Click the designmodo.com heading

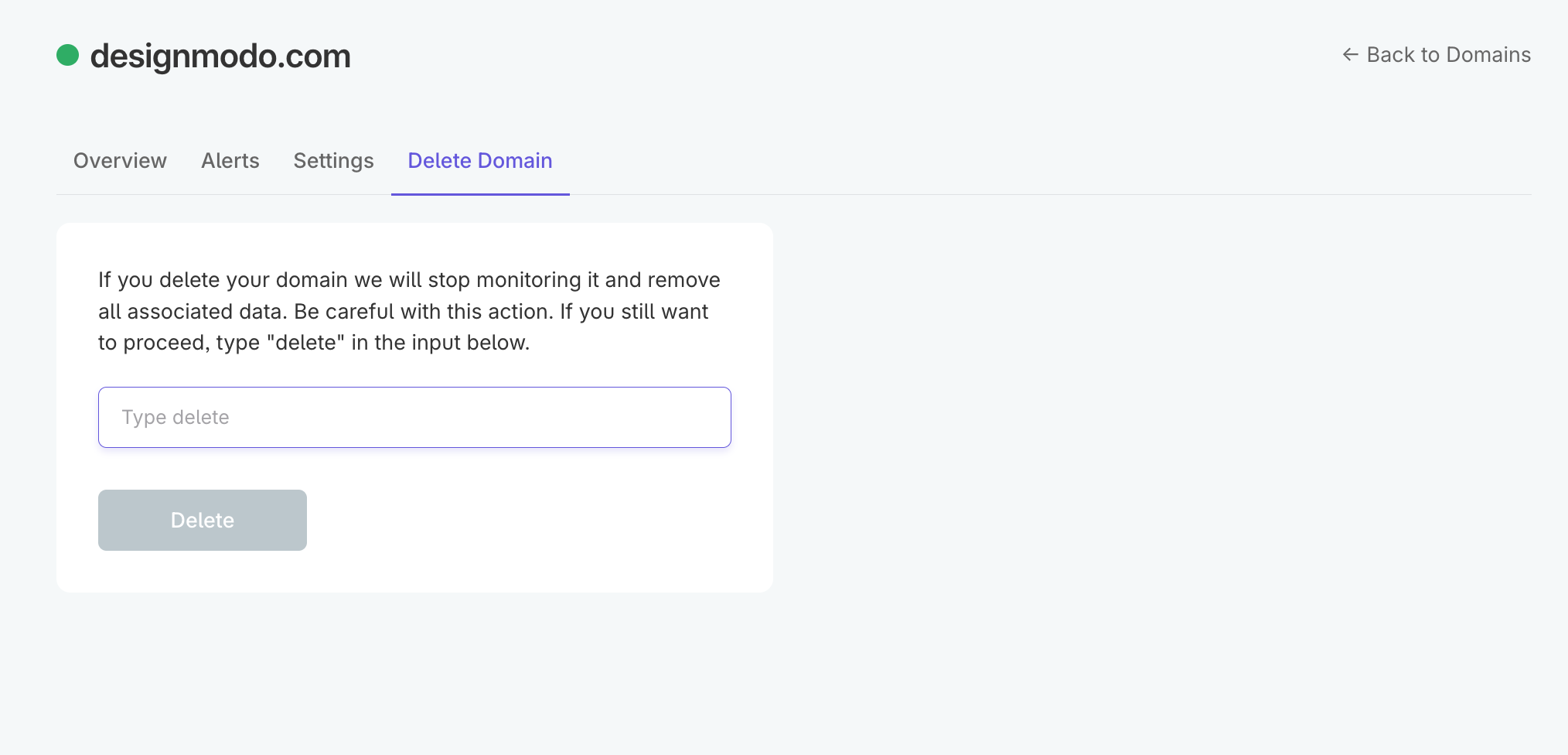coord(220,56)
